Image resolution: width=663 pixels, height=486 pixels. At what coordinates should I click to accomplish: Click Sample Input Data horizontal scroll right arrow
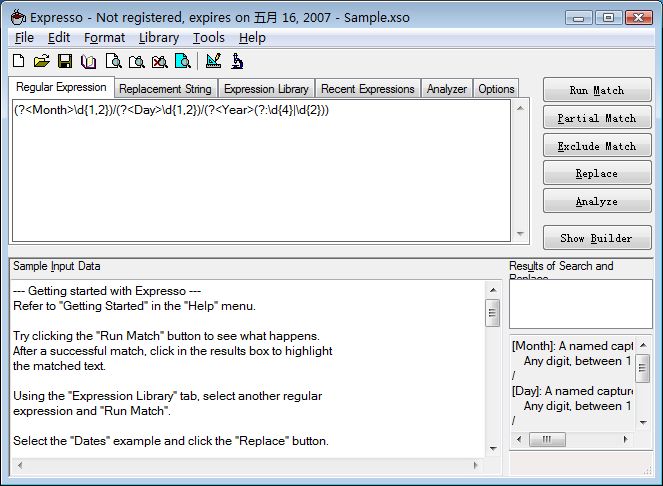pos(476,465)
